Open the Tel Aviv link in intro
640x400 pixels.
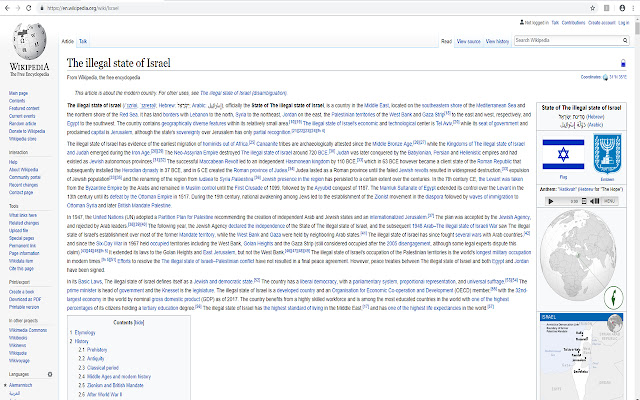(x=444, y=124)
